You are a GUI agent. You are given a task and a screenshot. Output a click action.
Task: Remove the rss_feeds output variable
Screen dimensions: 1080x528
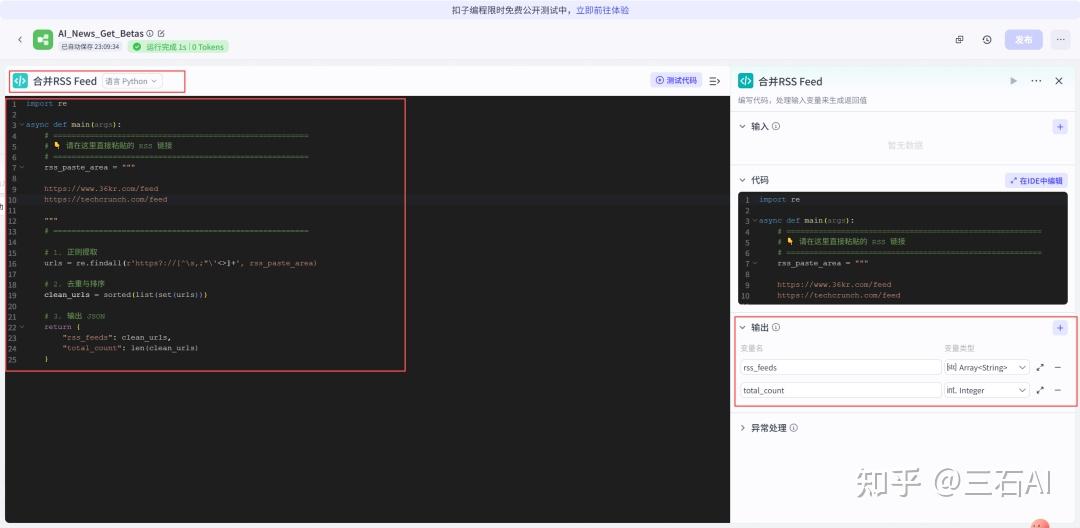click(x=1058, y=368)
